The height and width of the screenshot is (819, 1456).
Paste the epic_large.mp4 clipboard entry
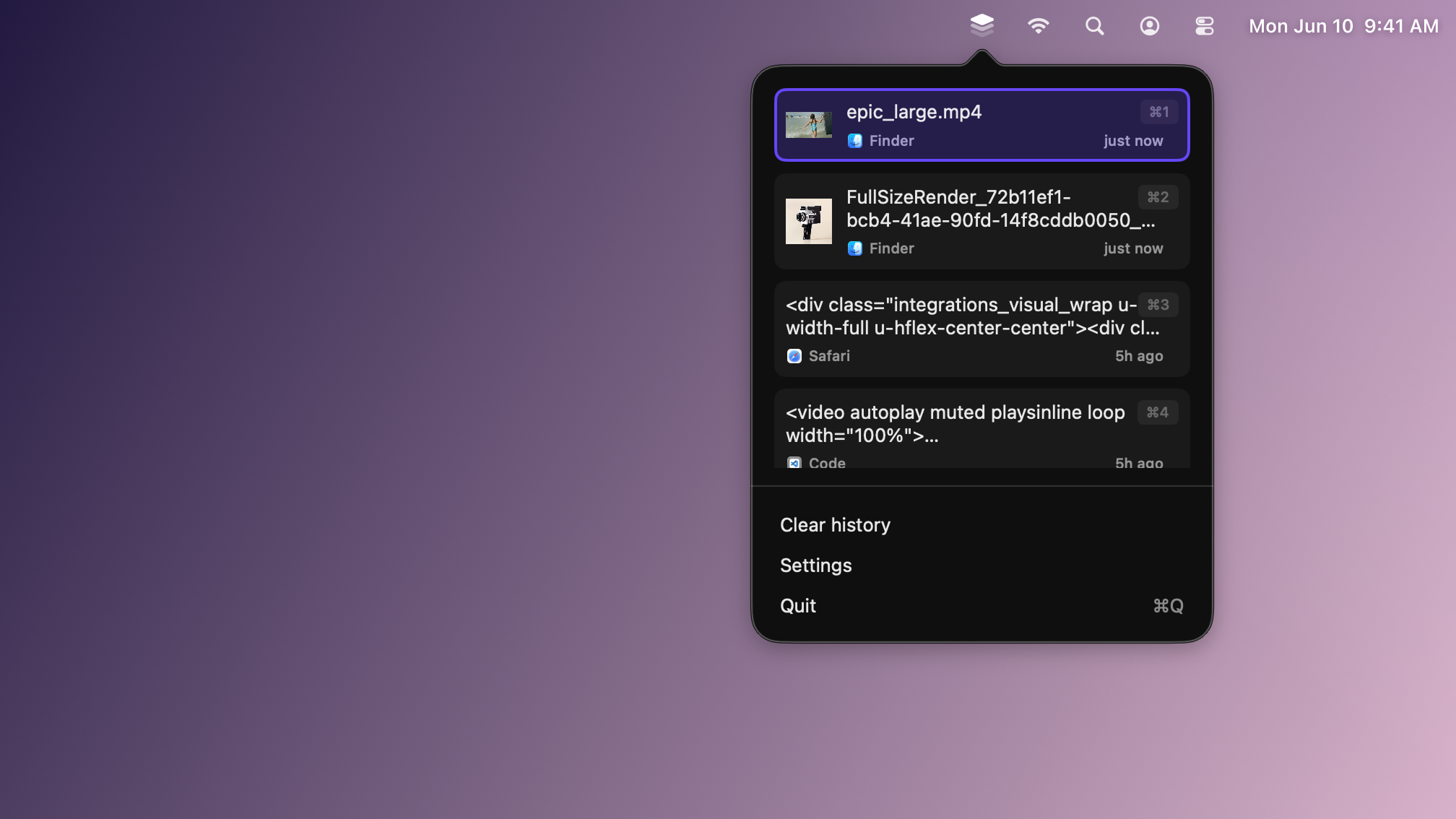click(982, 125)
